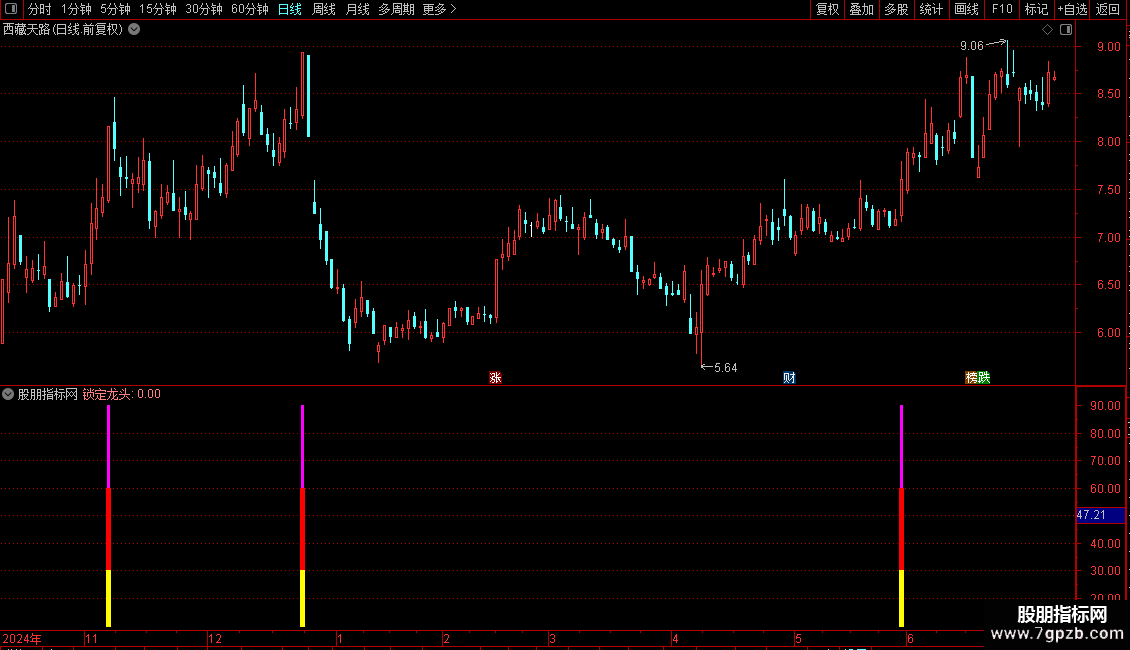
Task: Click the diamond icon in chart header
Action: (1047, 30)
